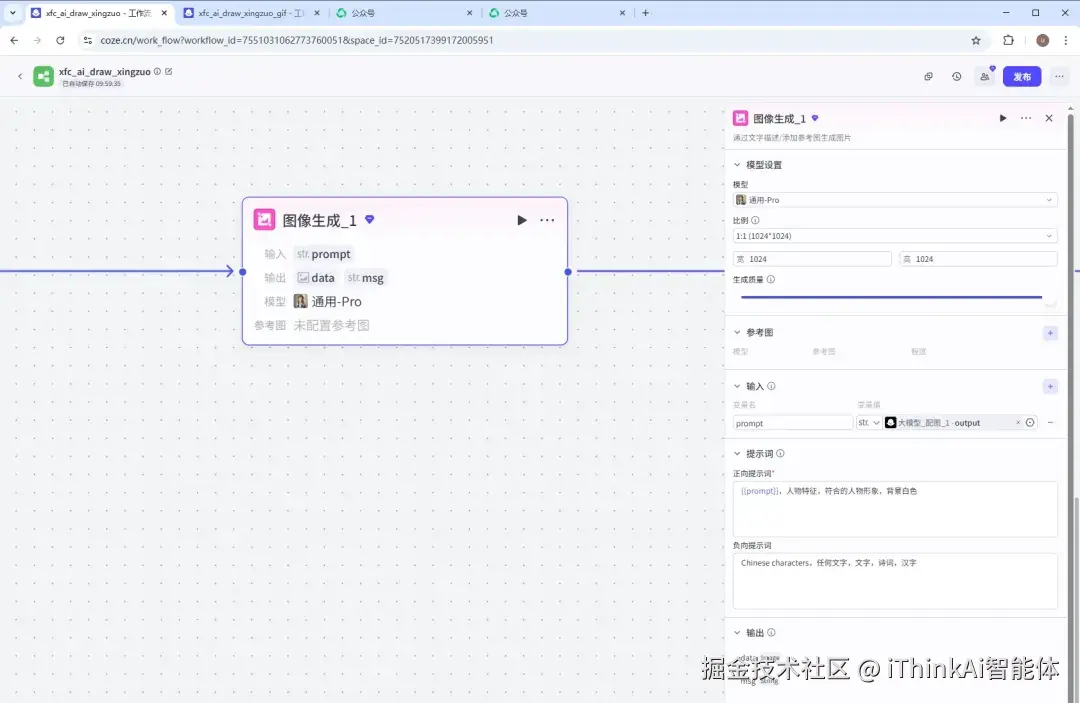Close the xfc_ai_draw_xingzuo browser tab

coord(164,13)
